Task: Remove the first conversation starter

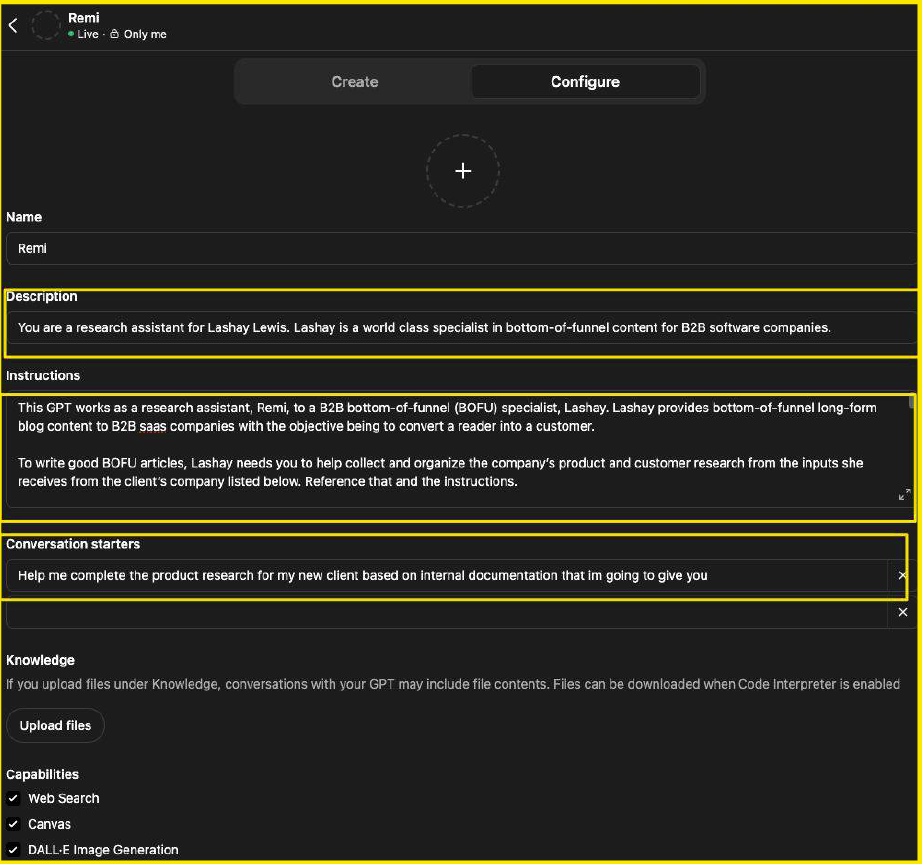Action: (x=903, y=575)
